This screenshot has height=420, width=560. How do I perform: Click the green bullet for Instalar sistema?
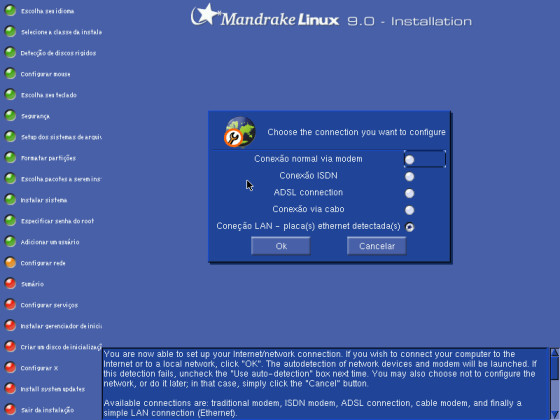[x=10, y=200]
